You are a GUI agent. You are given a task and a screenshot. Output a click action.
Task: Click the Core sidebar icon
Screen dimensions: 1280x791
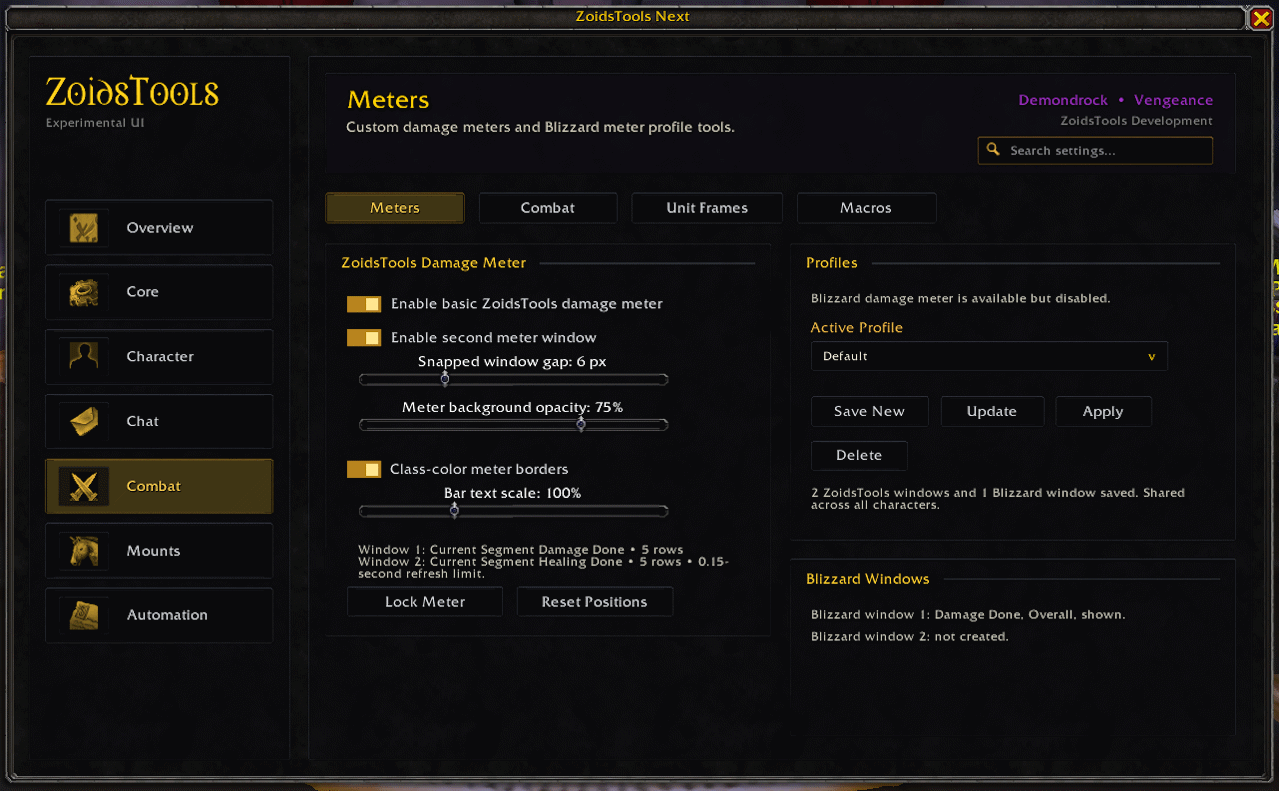(x=83, y=292)
